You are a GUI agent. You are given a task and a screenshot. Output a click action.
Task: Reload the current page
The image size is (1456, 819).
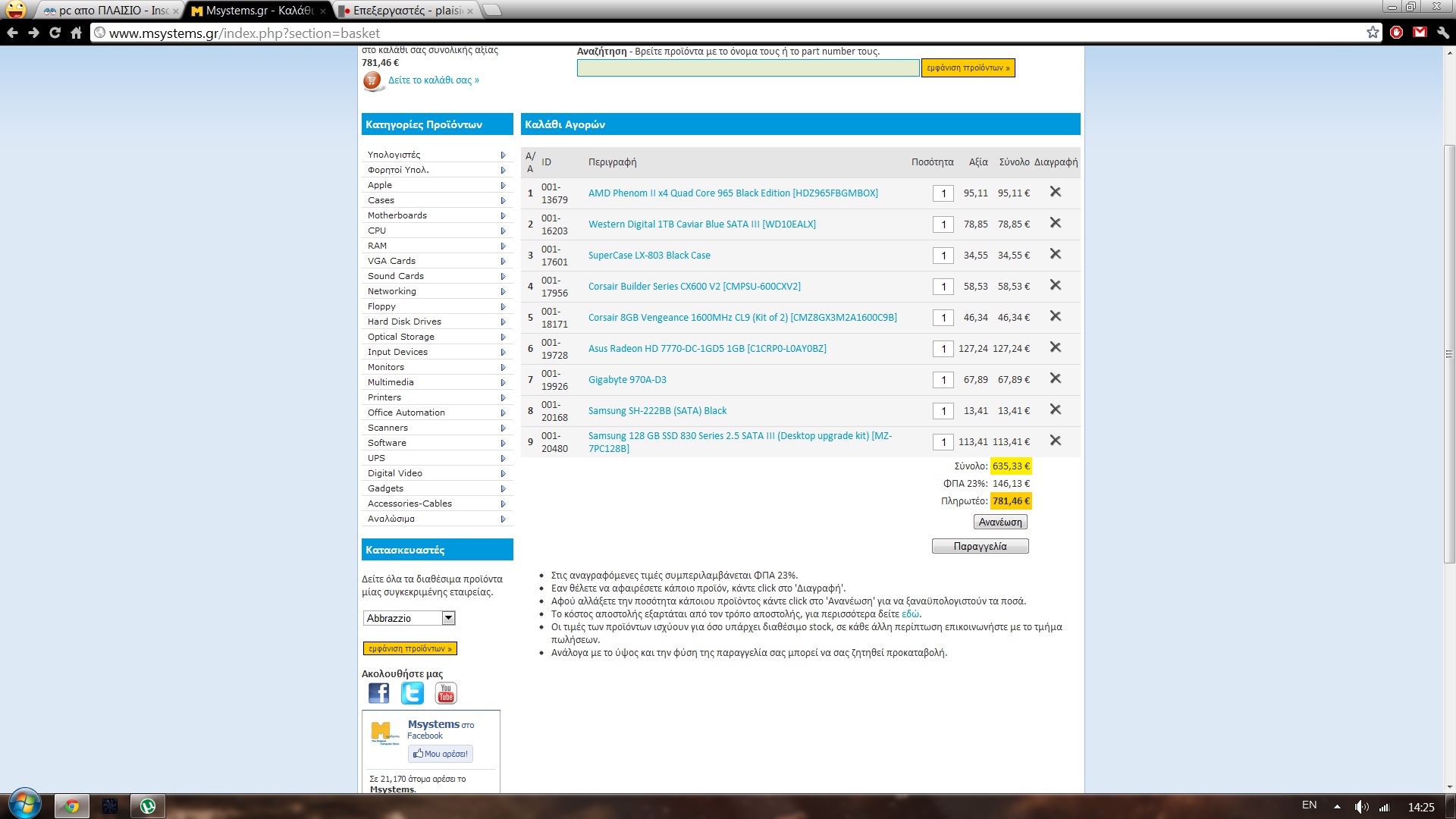coord(55,33)
